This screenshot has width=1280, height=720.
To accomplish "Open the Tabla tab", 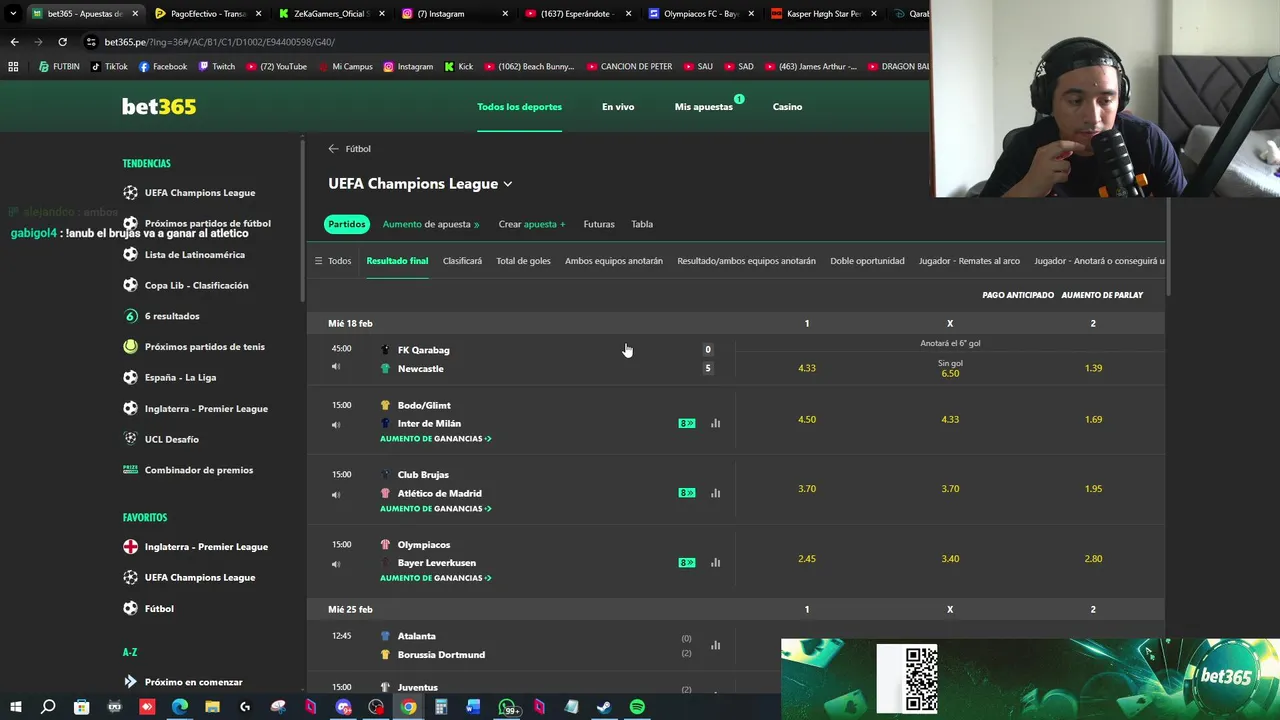I will [642, 224].
